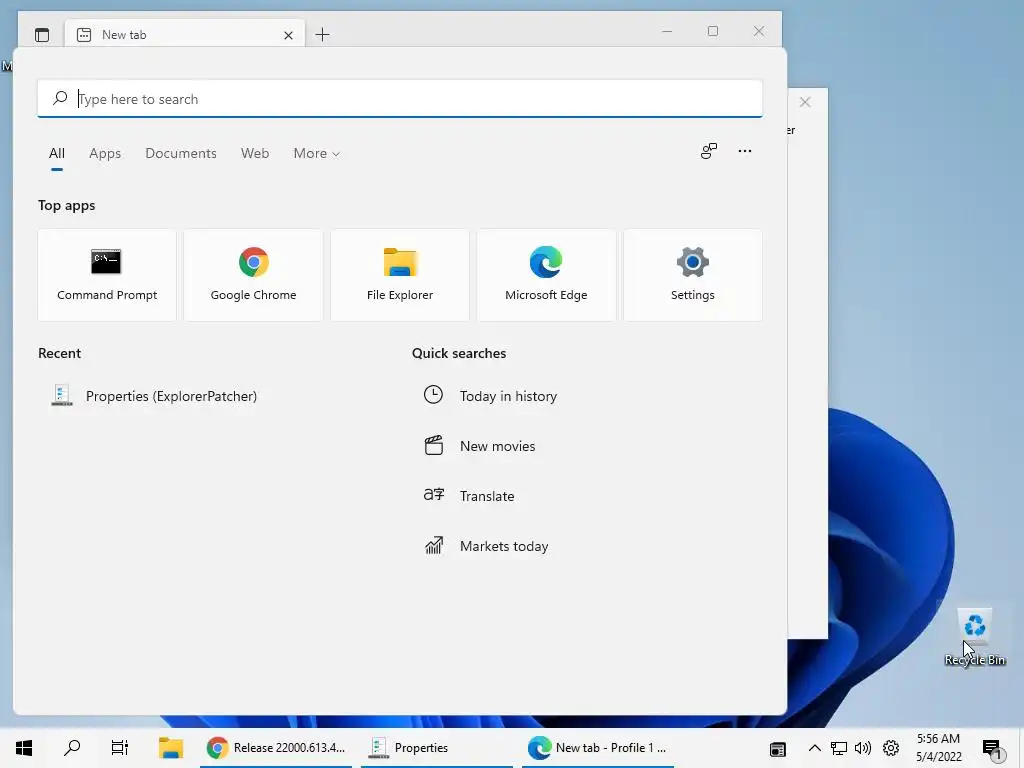This screenshot has width=1024, height=768.
Task: Click the search magnifier icon in search box
Action: [59, 99]
